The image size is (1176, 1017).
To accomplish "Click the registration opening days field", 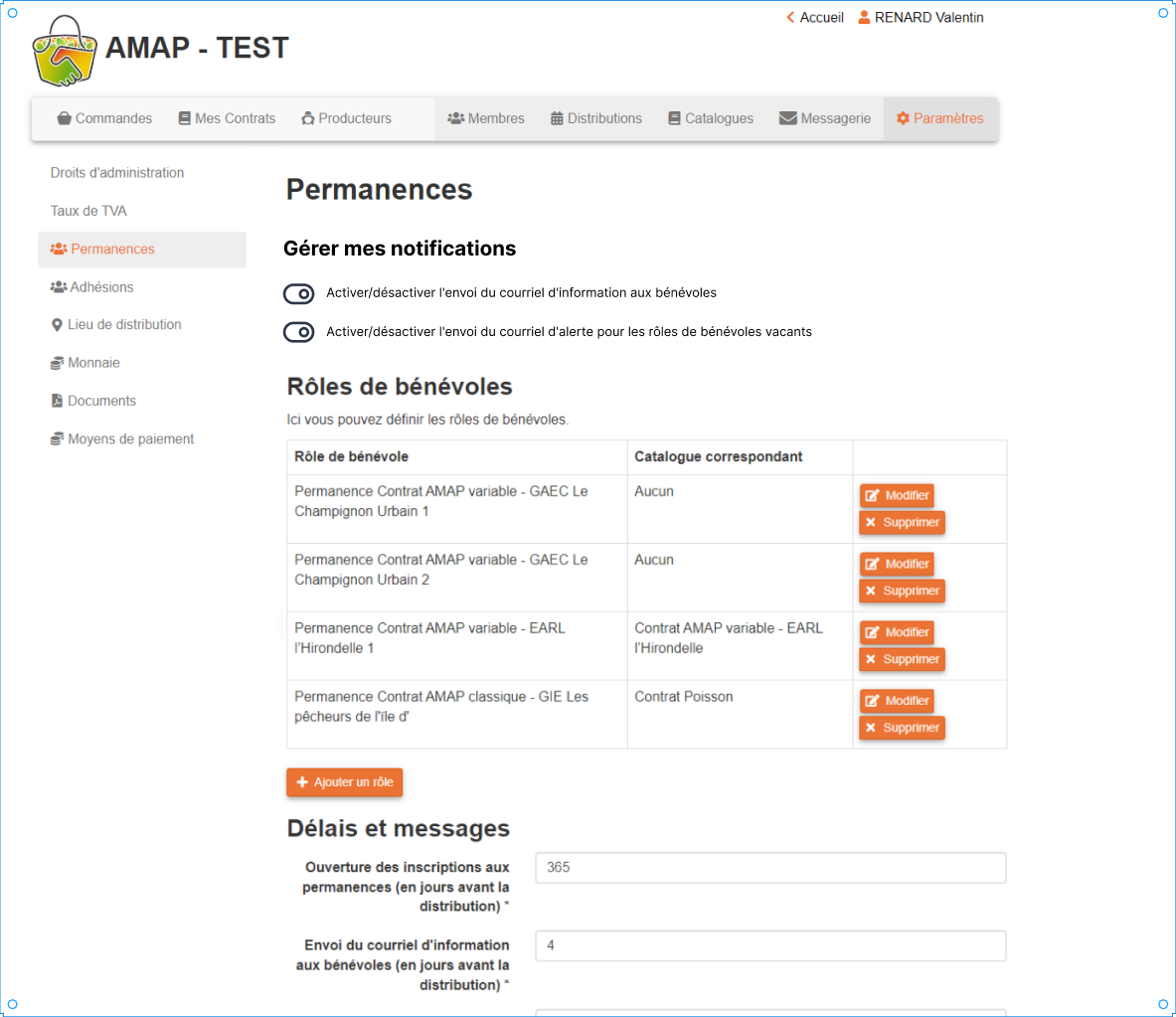I will tap(770, 868).
